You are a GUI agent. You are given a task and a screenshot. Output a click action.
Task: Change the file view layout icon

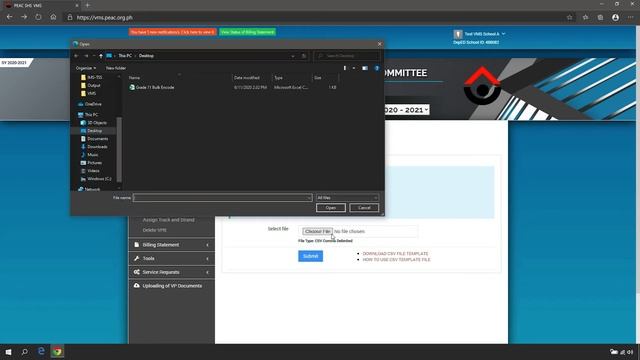[x=345, y=68]
